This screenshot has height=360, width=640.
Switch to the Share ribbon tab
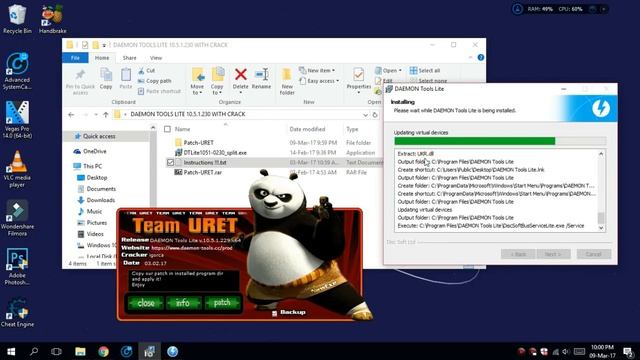(x=129, y=58)
